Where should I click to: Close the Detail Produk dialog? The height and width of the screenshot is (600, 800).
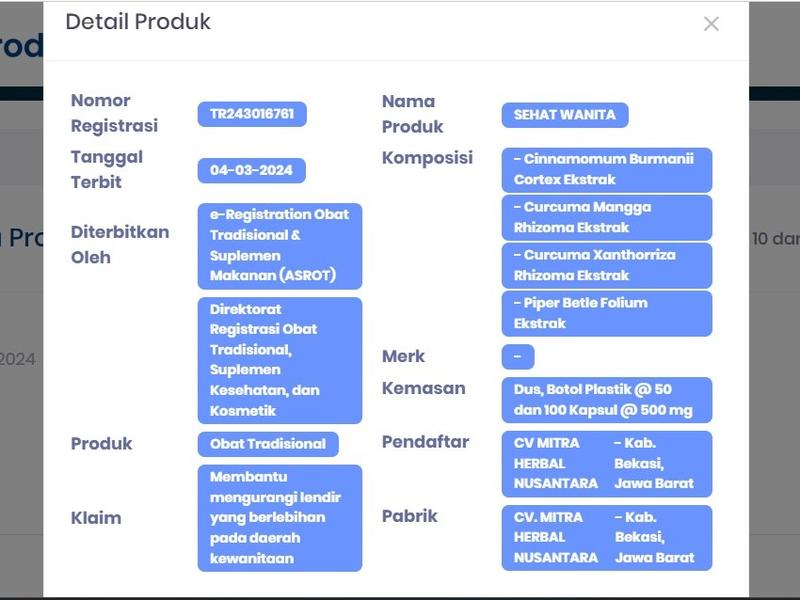(x=711, y=24)
